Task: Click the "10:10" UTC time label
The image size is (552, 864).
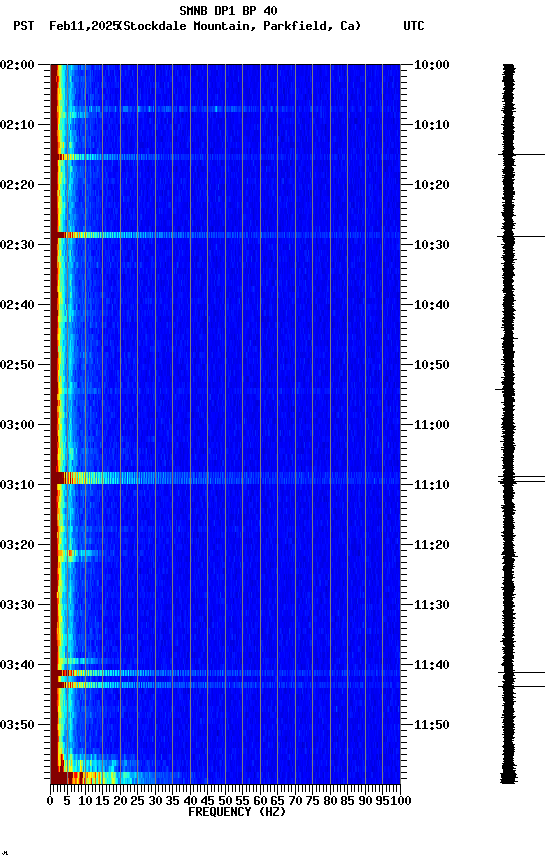Action: [x=431, y=125]
